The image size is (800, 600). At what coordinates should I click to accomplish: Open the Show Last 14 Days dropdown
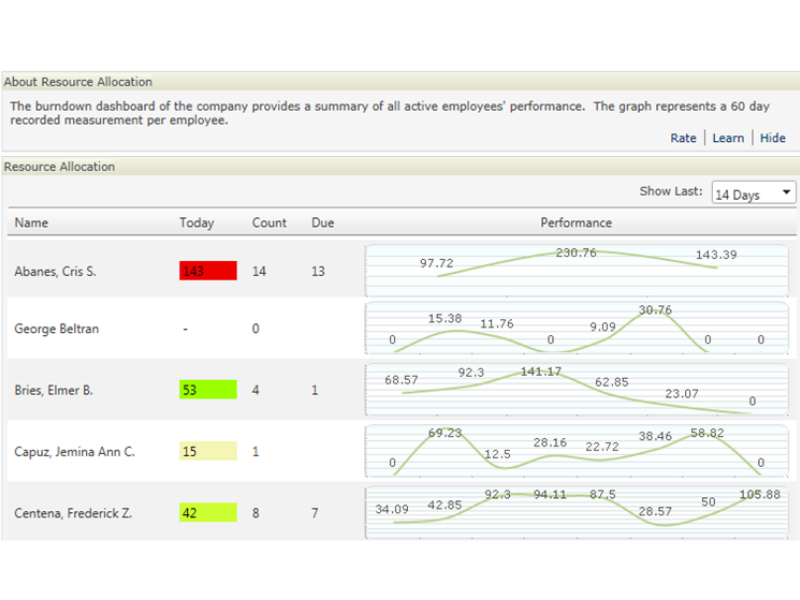pyautogui.click(x=754, y=193)
